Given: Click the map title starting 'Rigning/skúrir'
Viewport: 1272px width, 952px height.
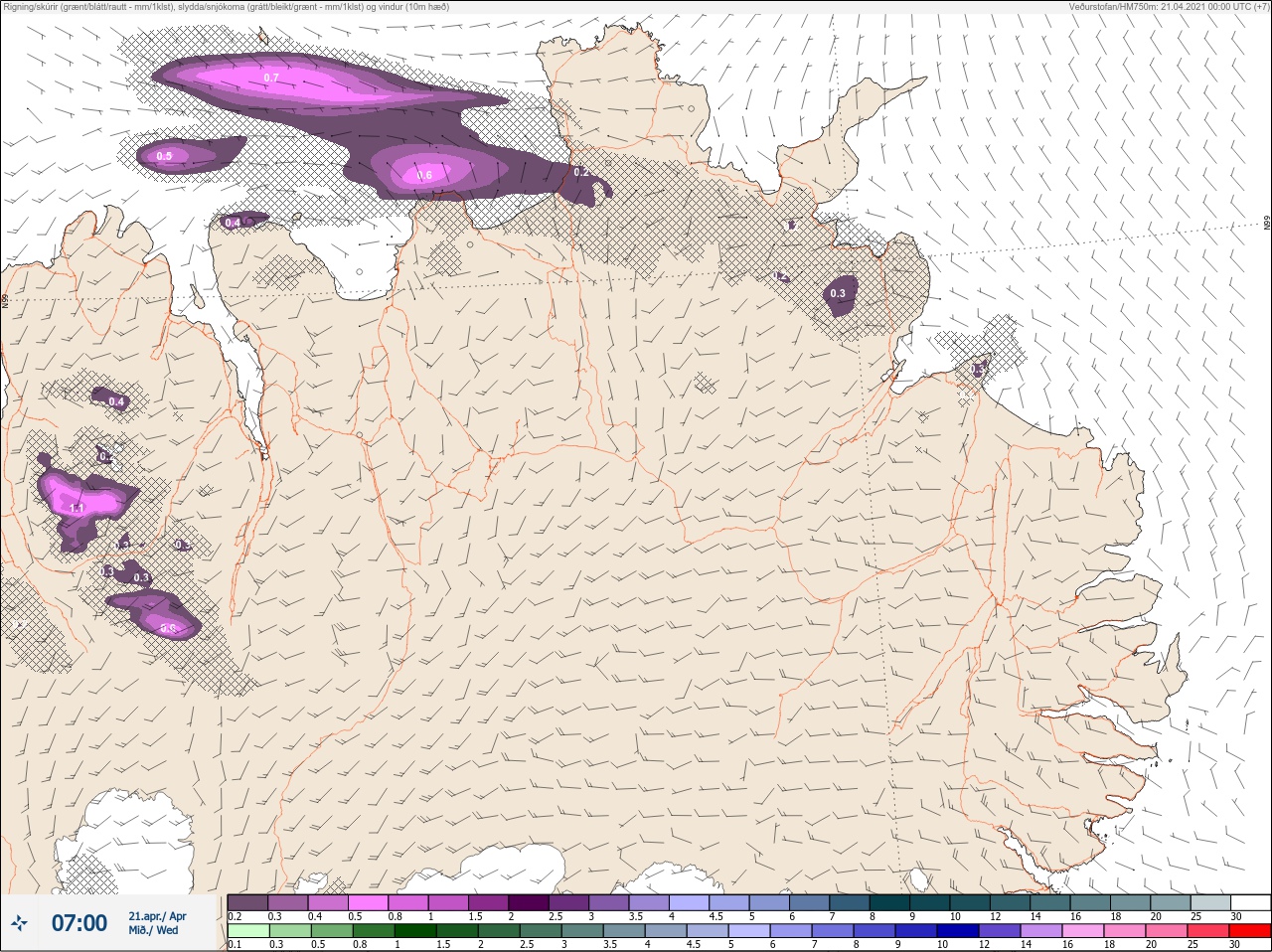Looking at the screenshot, I should pyautogui.click(x=227, y=6).
